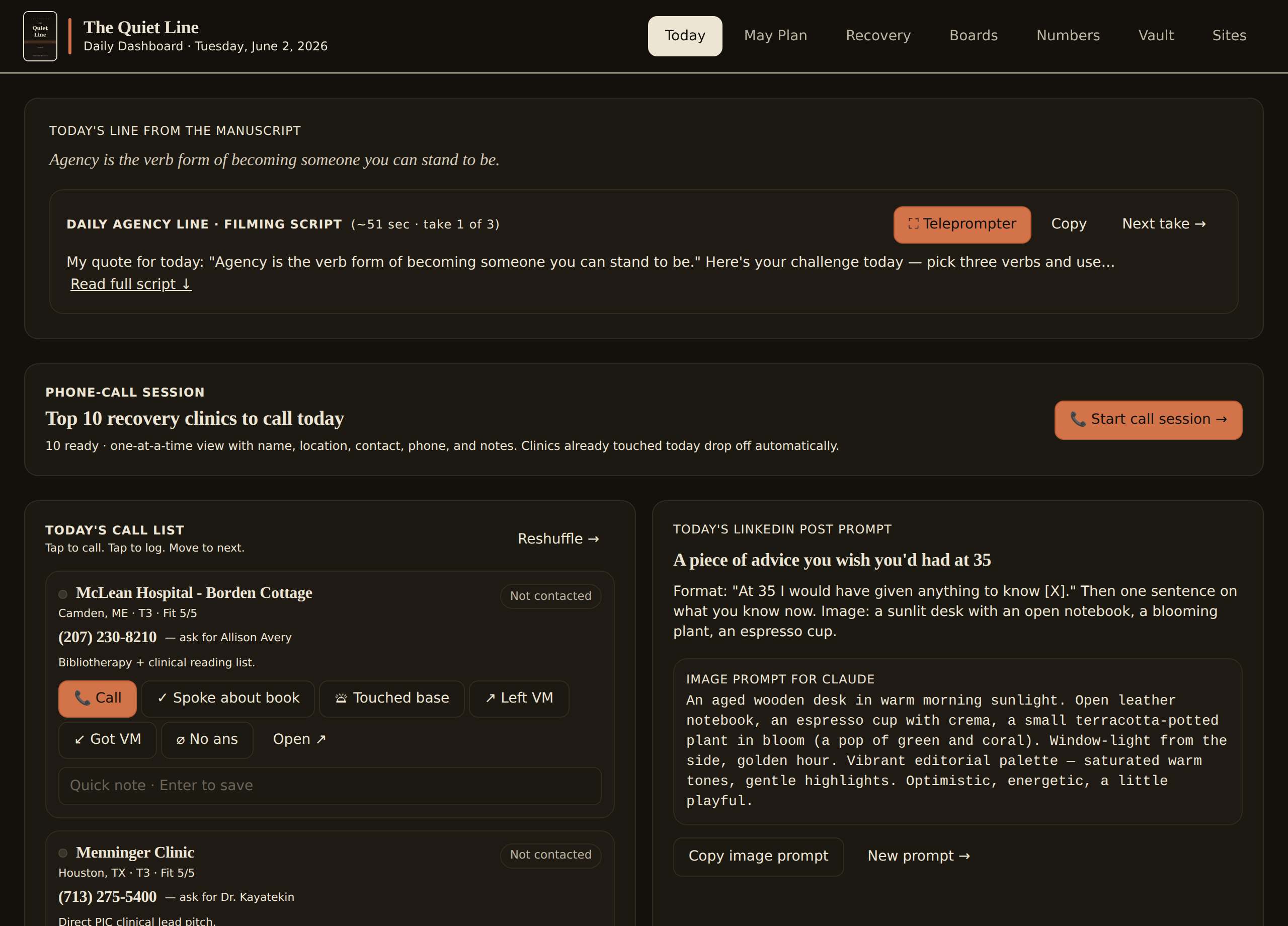Select McLean Hospital - Borden Cottage title
Screen dimensions: 1288x926
(194, 593)
